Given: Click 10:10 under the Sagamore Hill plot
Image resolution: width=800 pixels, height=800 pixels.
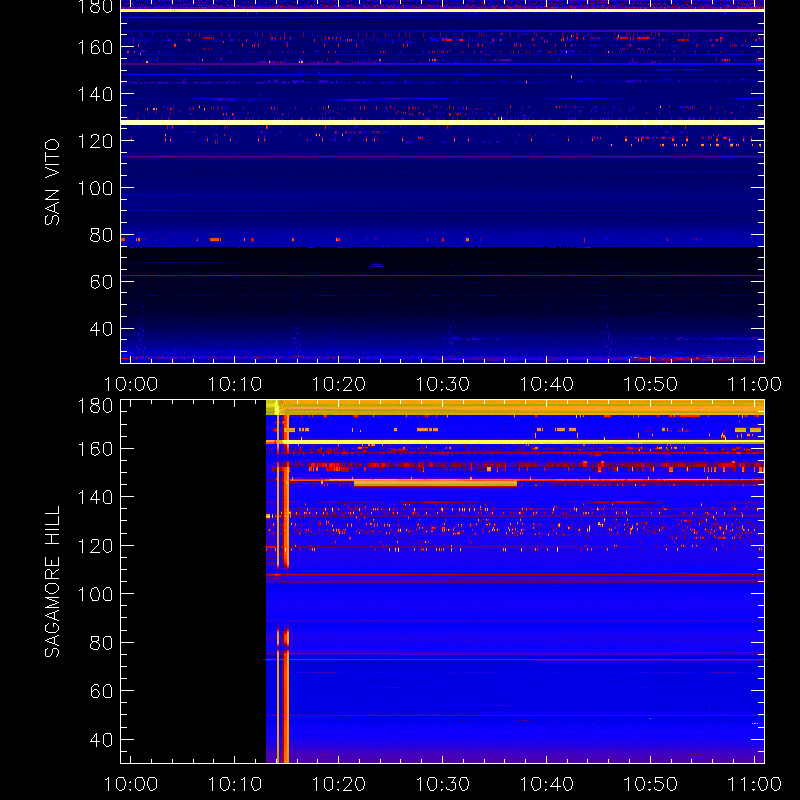Looking at the screenshot, I should coord(235,784).
